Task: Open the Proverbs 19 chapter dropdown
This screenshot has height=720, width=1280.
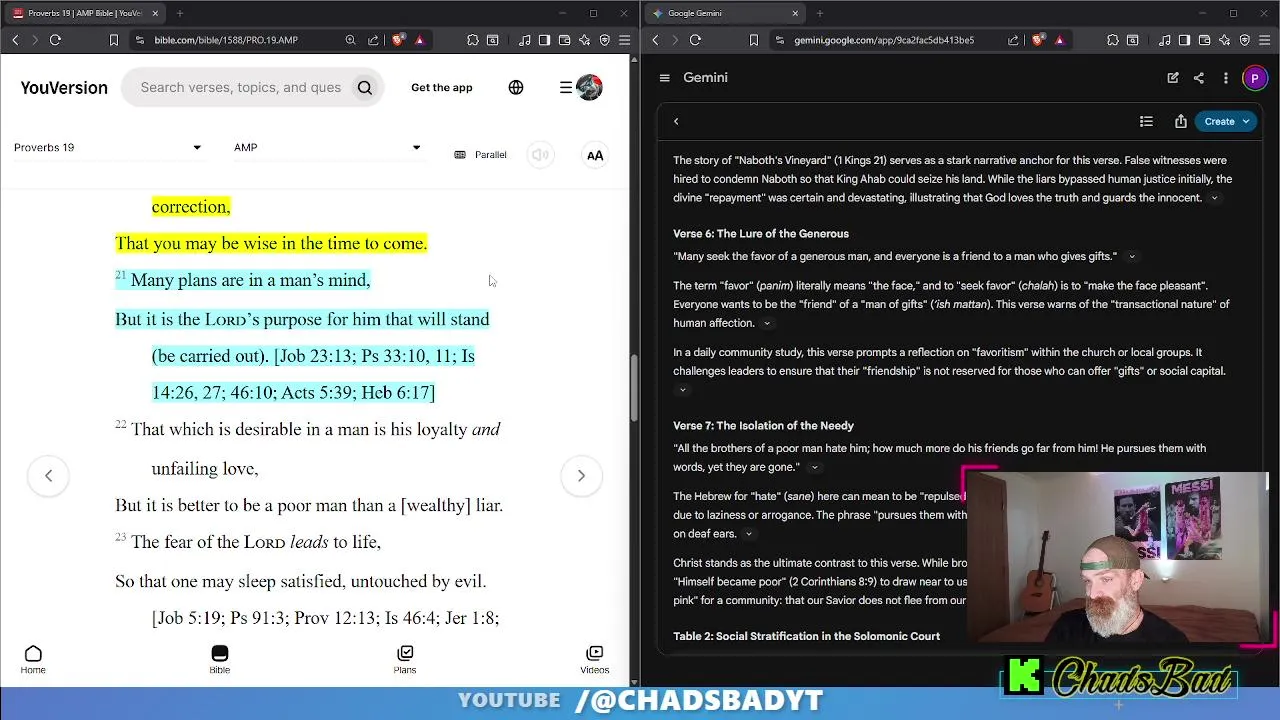Action: pyautogui.click(x=108, y=148)
